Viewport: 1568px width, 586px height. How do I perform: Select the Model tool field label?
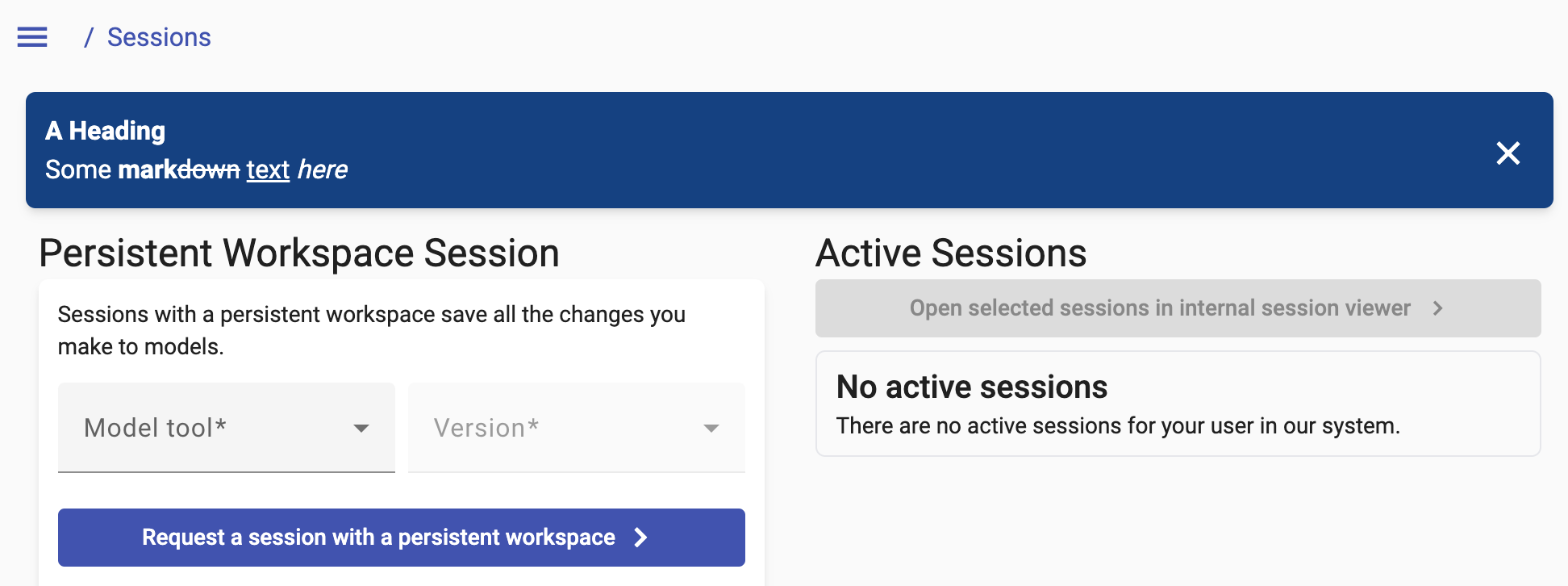click(155, 428)
